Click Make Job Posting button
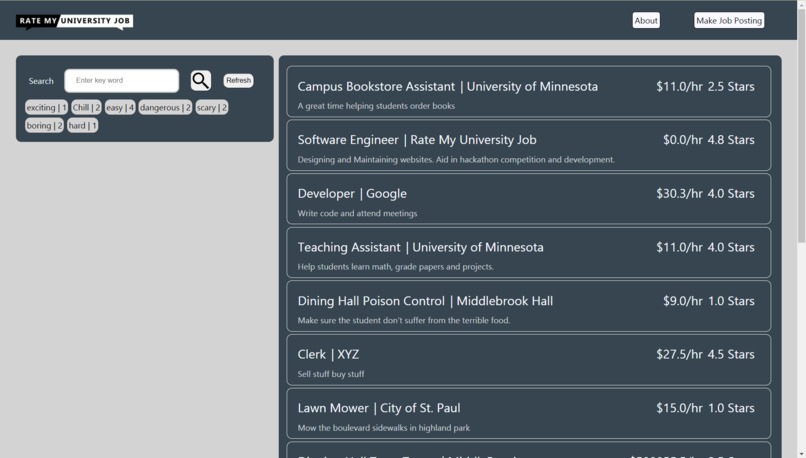This screenshot has height=458, width=806. point(729,21)
